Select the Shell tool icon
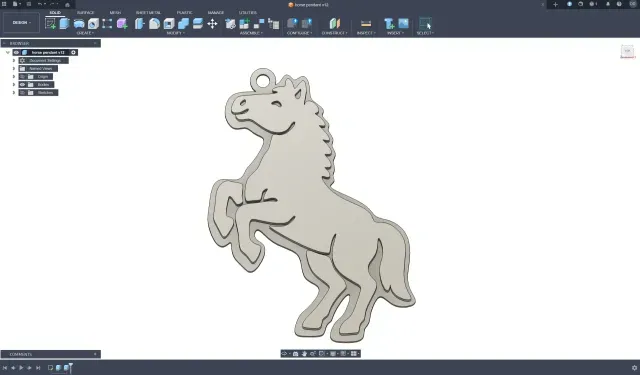 tap(169, 24)
